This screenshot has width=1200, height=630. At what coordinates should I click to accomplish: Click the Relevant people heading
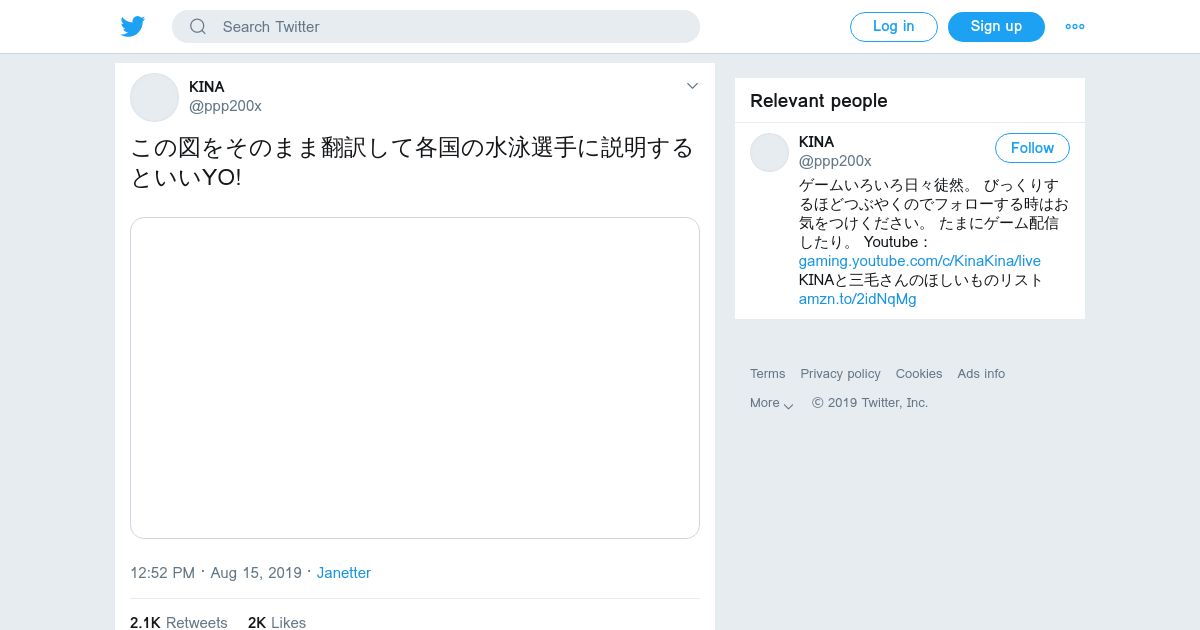[819, 101]
